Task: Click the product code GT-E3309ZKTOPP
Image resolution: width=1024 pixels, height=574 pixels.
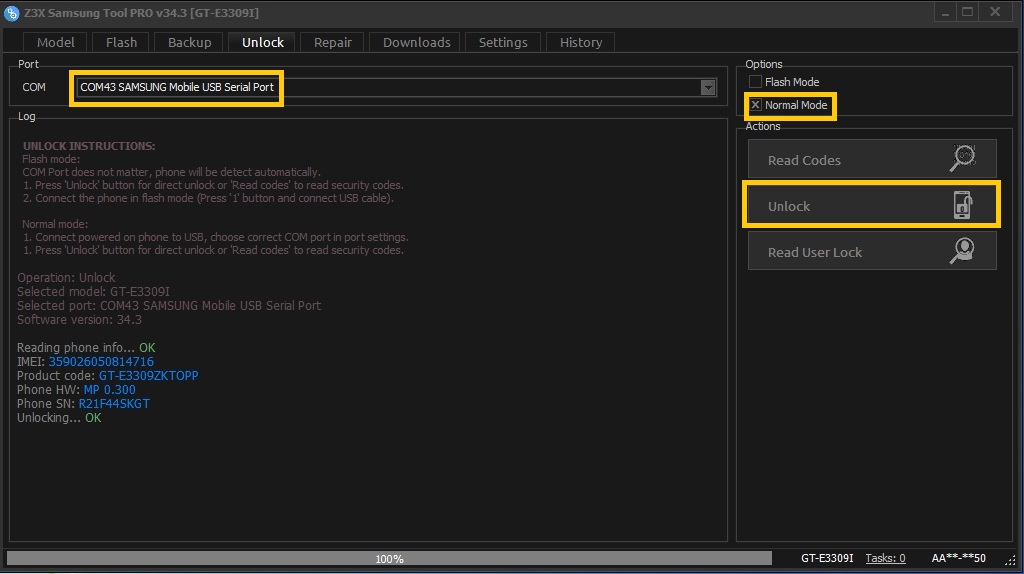Action: tap(148, 375)
